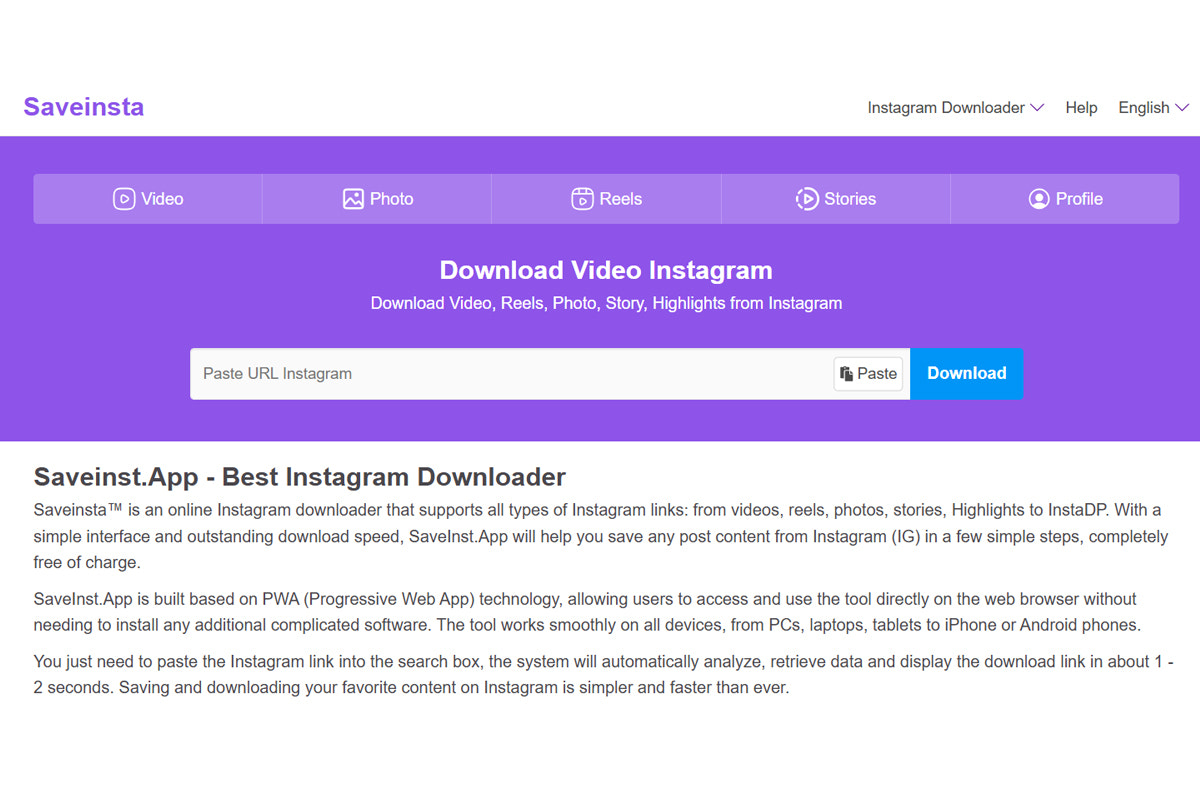Open the Help page link
This screenshot has height=800, width=1200.
[1081, 108]
